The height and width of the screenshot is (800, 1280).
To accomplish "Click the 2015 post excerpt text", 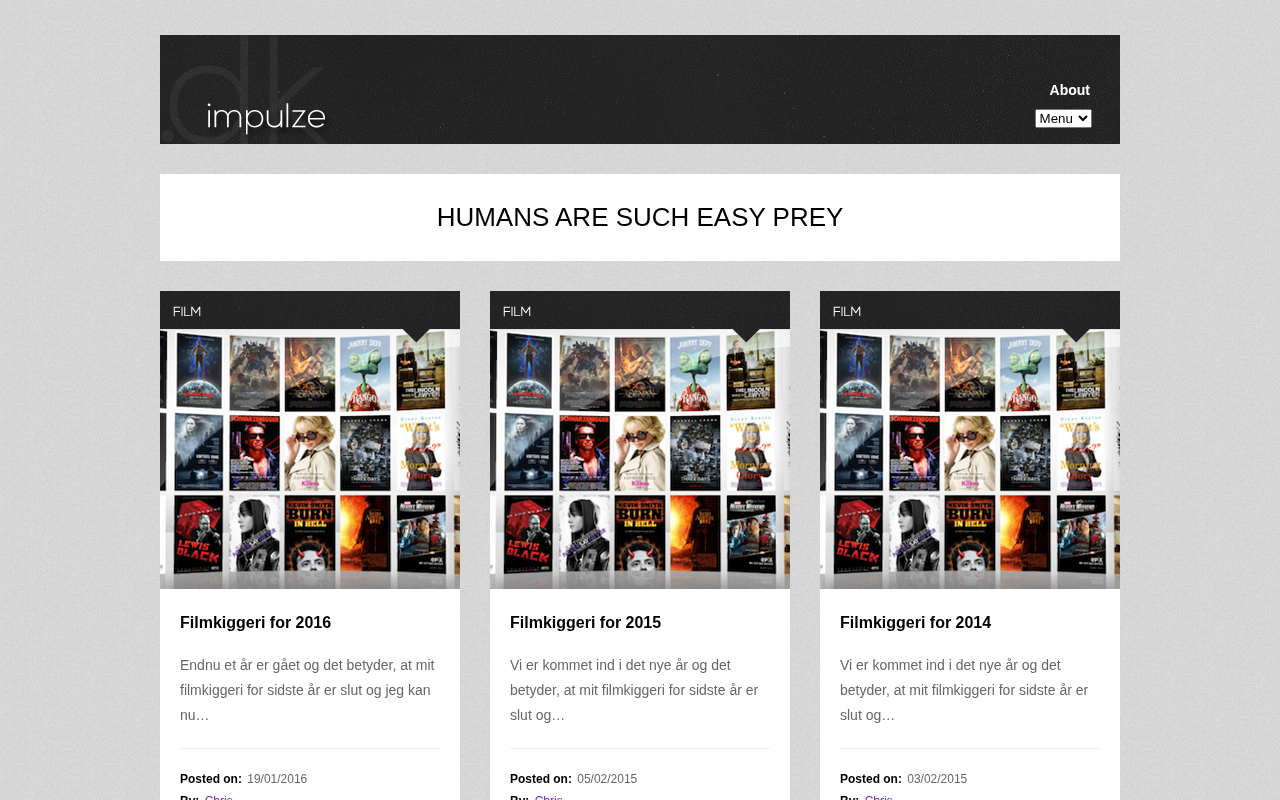I will (x=634, y=690).
